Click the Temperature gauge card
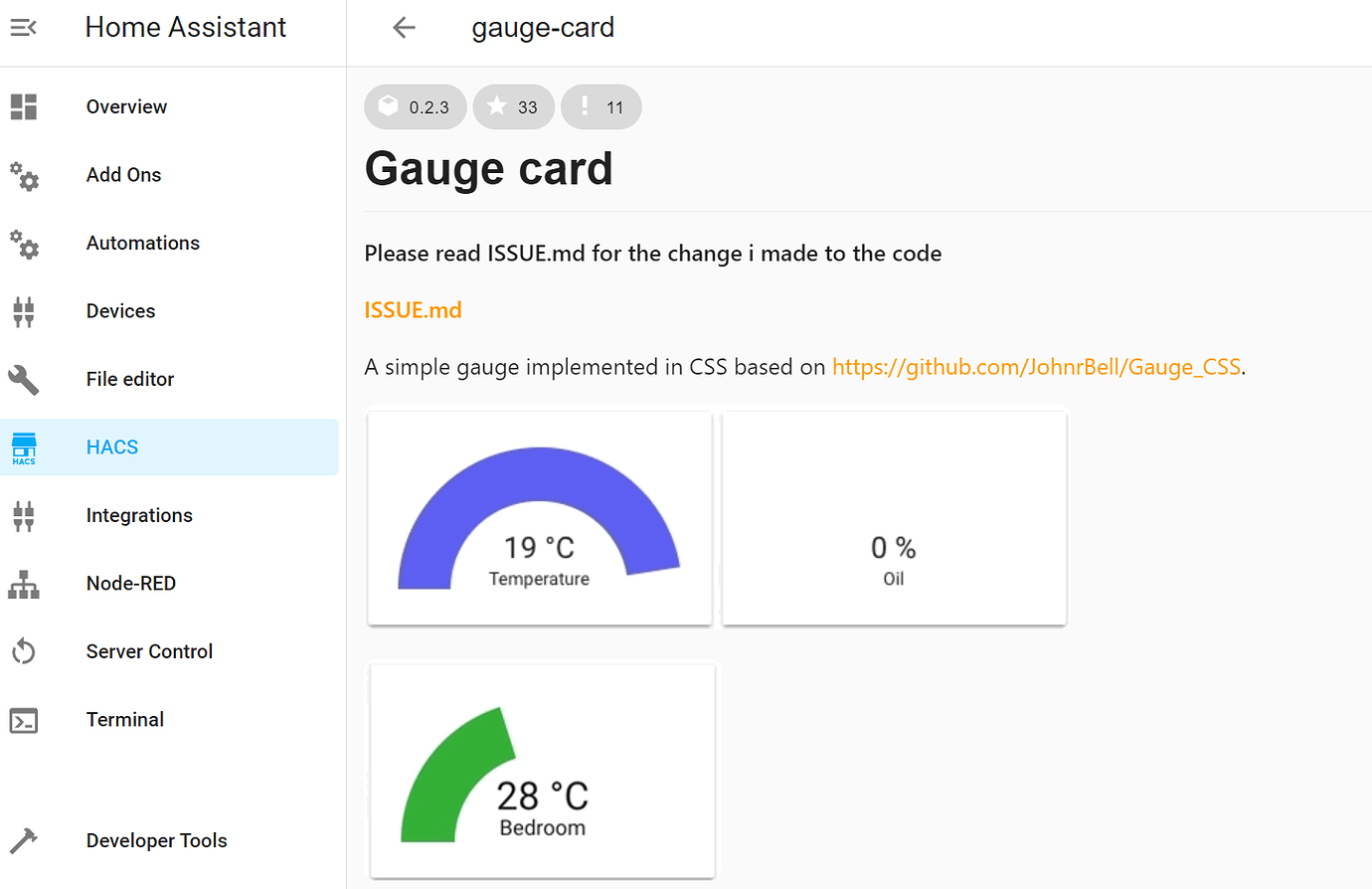 click(x=539, y=517)
